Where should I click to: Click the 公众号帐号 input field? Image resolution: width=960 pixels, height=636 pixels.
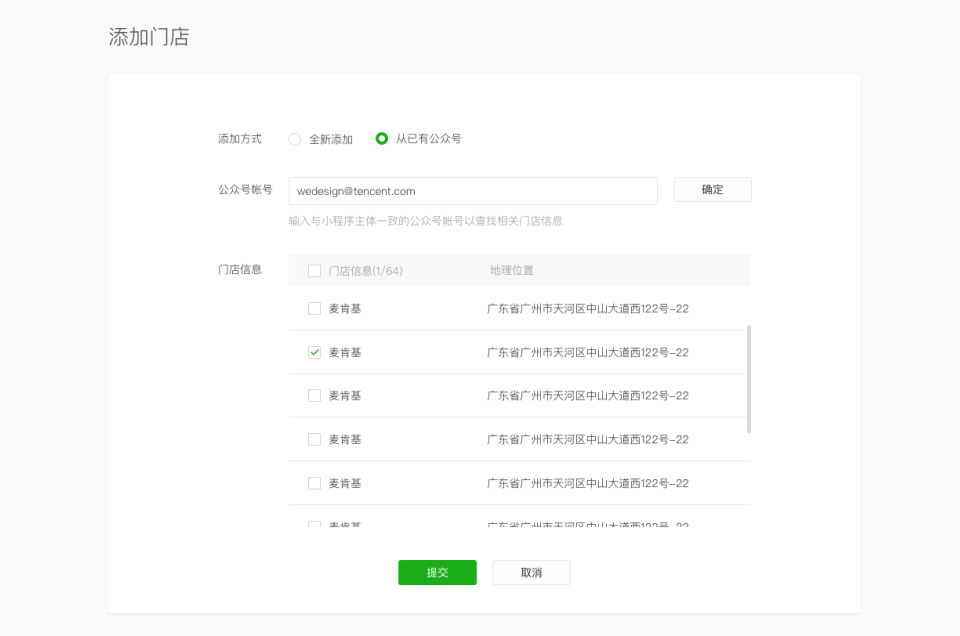(x=473, y=191)
